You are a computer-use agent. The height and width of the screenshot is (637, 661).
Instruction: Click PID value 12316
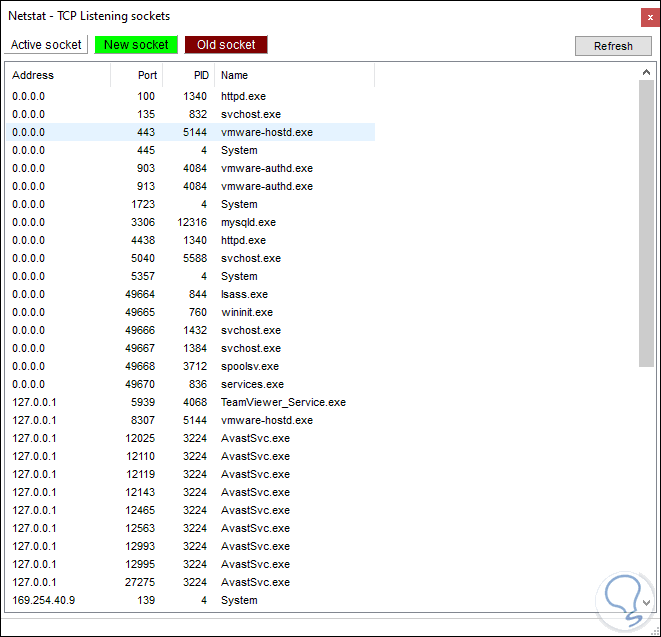pos(192,222)
